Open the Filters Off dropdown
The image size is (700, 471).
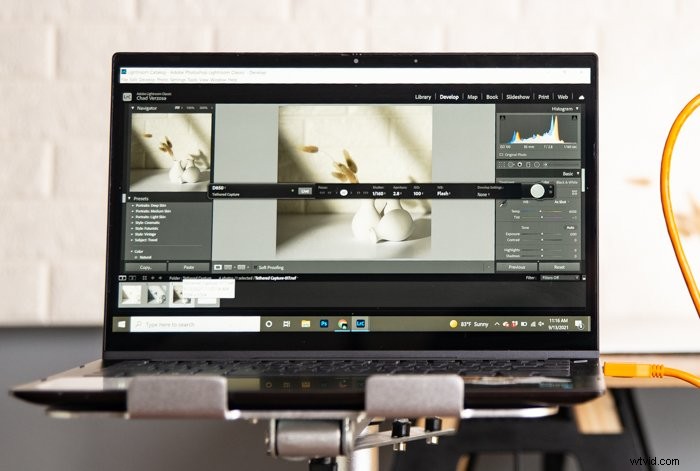pyautogui.click(x=560, y=278)
